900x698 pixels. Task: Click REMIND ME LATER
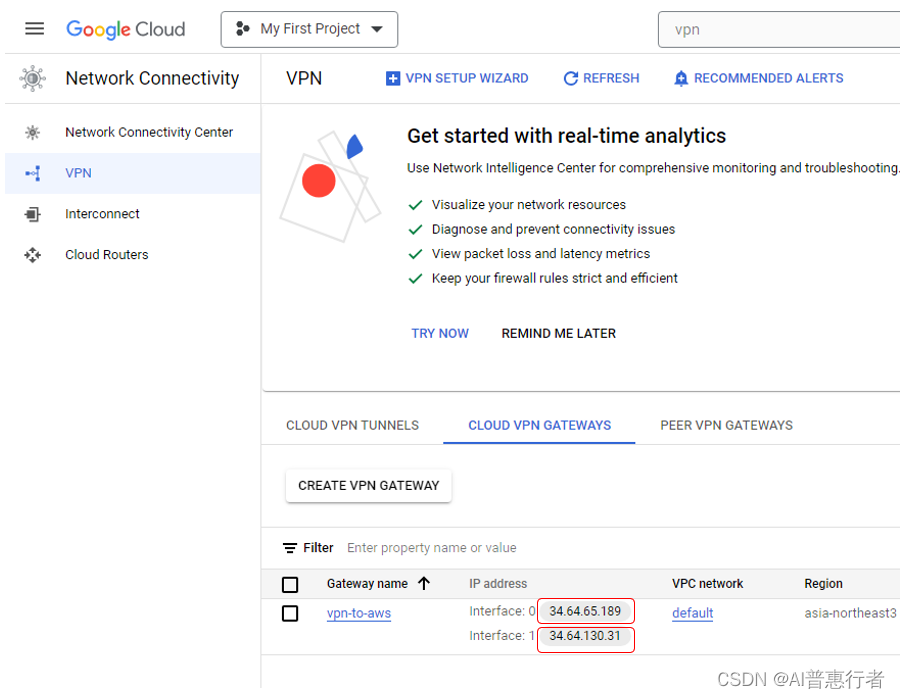(558, 334)
